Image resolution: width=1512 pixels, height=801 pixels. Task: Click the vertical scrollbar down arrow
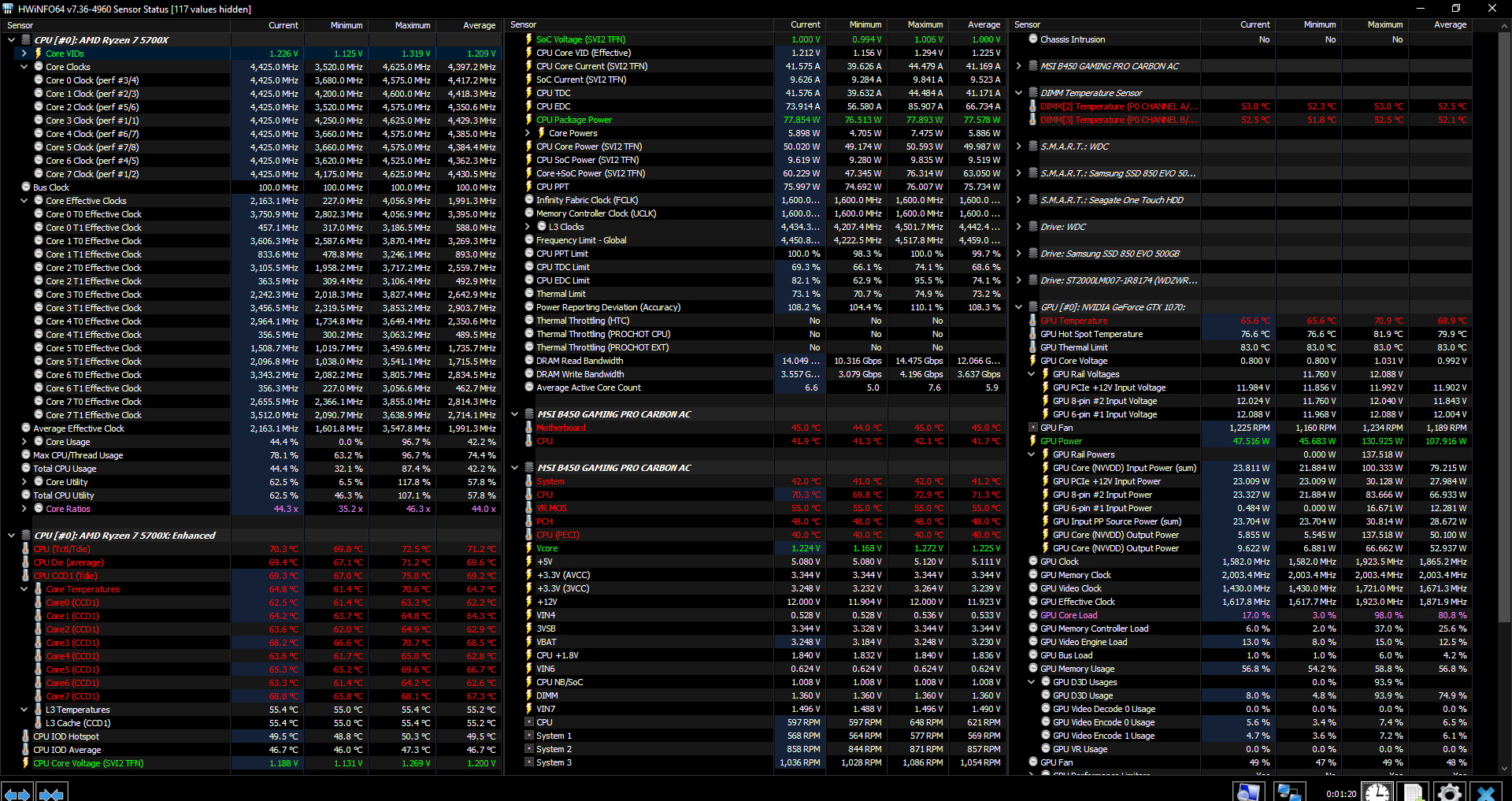point(1505,769)
